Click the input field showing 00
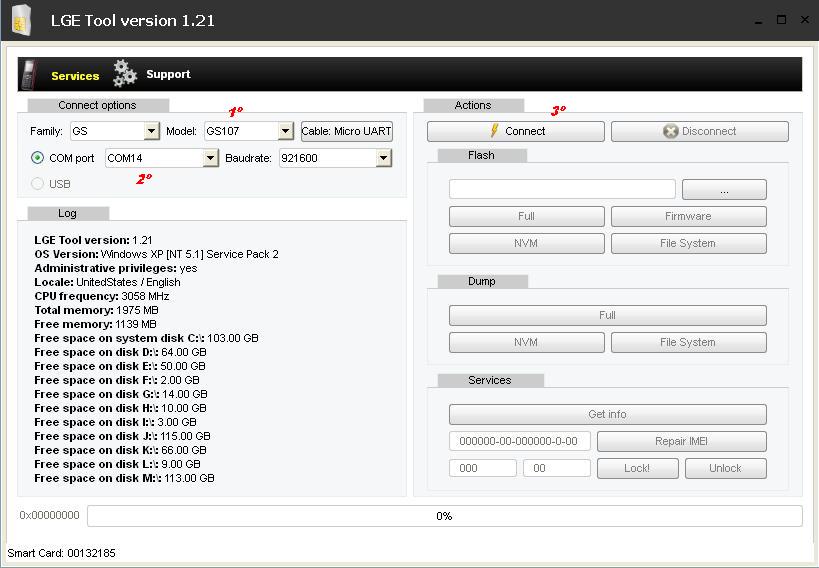This screenshot has width=819, height=568. pyautogui.click(x=557, y=468)
